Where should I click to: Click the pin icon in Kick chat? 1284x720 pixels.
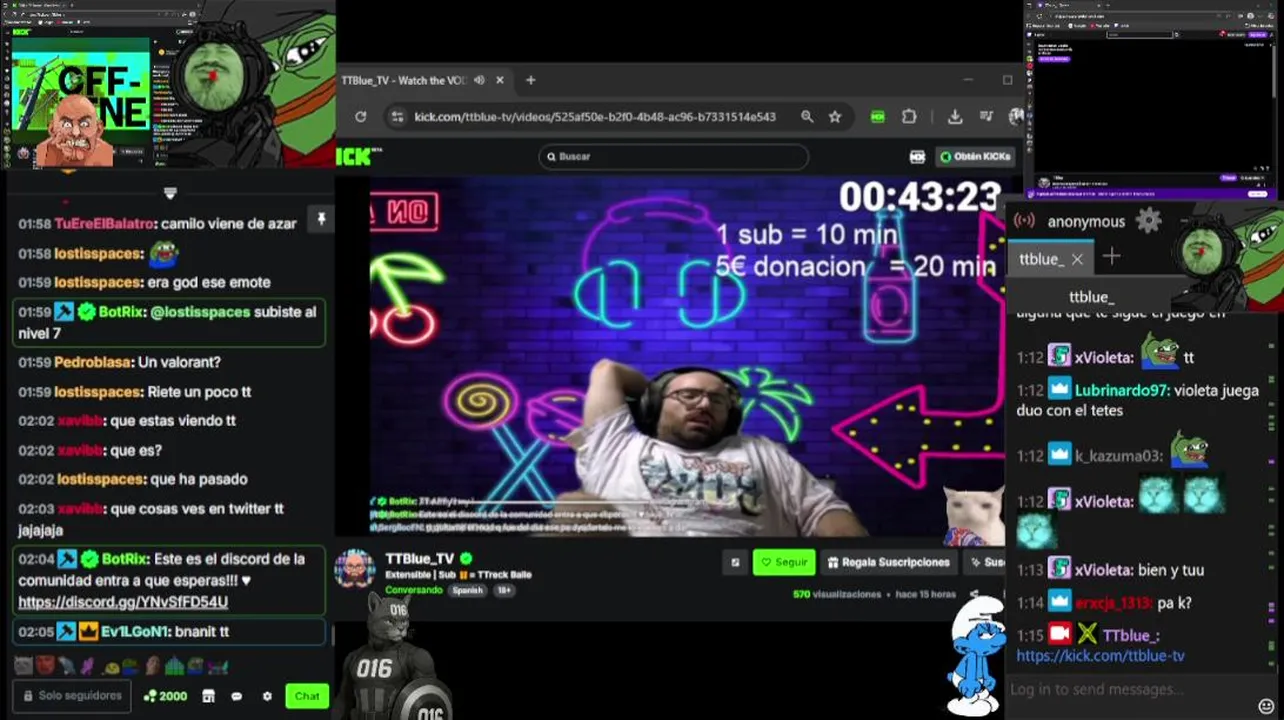[x=321, y=219]
